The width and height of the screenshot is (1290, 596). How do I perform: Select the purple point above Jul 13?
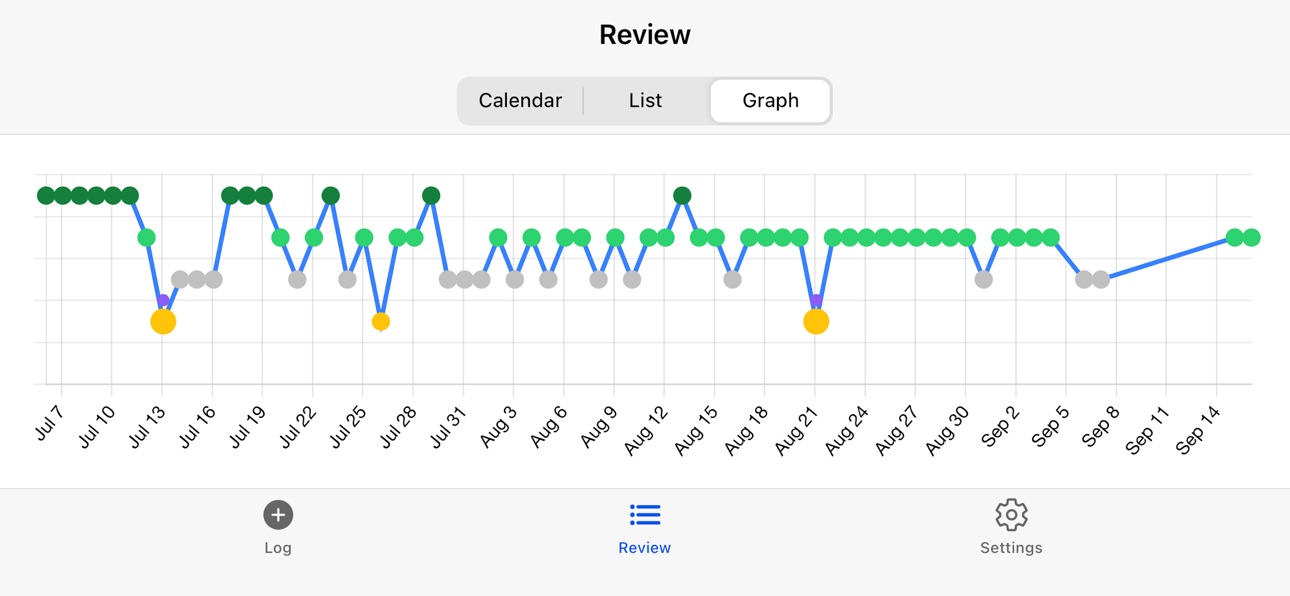click(163, 301)
